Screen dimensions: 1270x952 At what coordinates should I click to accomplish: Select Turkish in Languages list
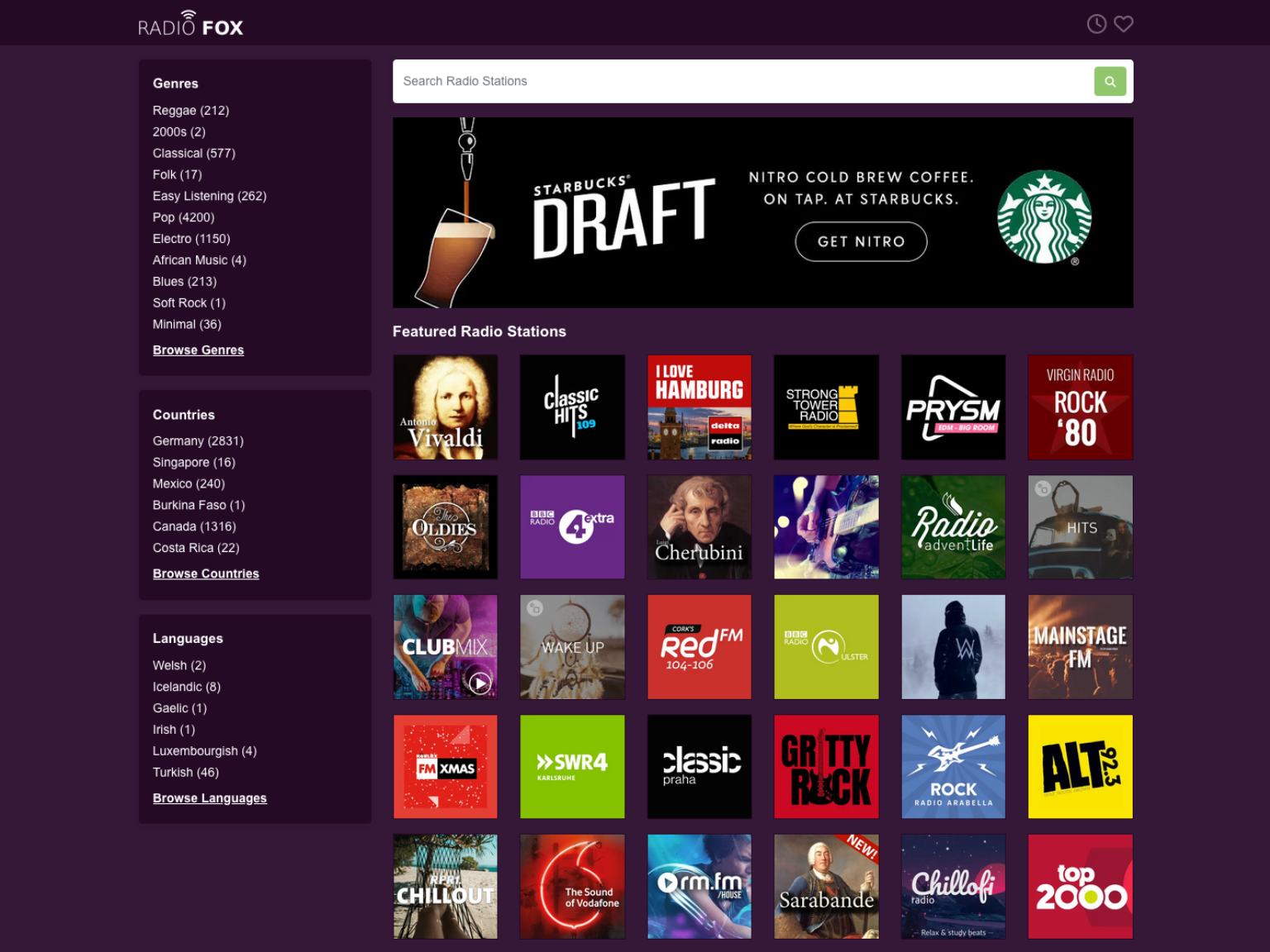click(x=185, y=772)
